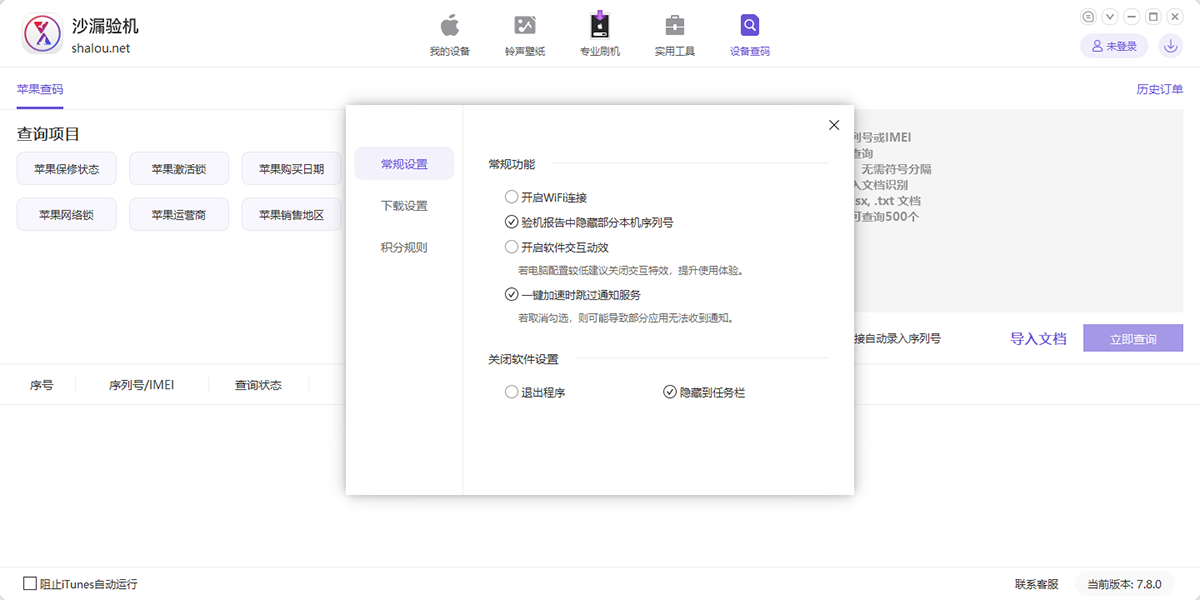This screenshot has width=1200, height=600.
Task: Select 退出程序 radio option
Action: (511, 393)
